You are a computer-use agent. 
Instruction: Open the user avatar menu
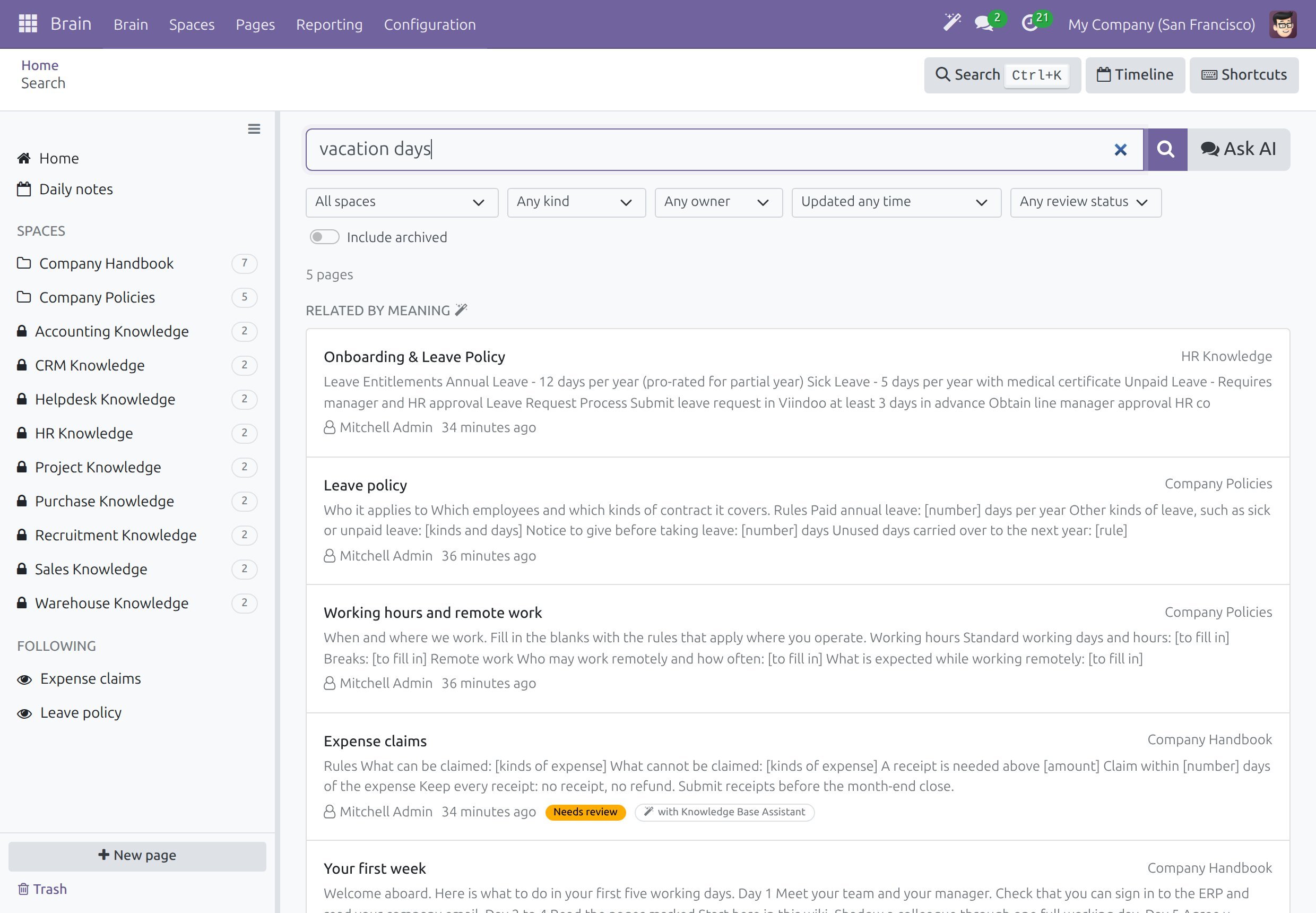[1283, 24]
